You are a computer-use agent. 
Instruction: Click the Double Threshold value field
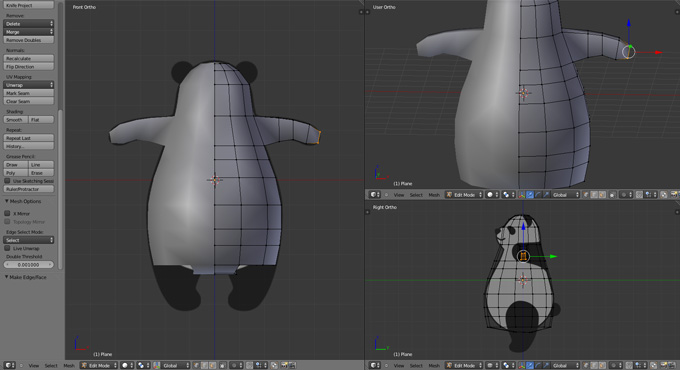click(x=29, y=264)
